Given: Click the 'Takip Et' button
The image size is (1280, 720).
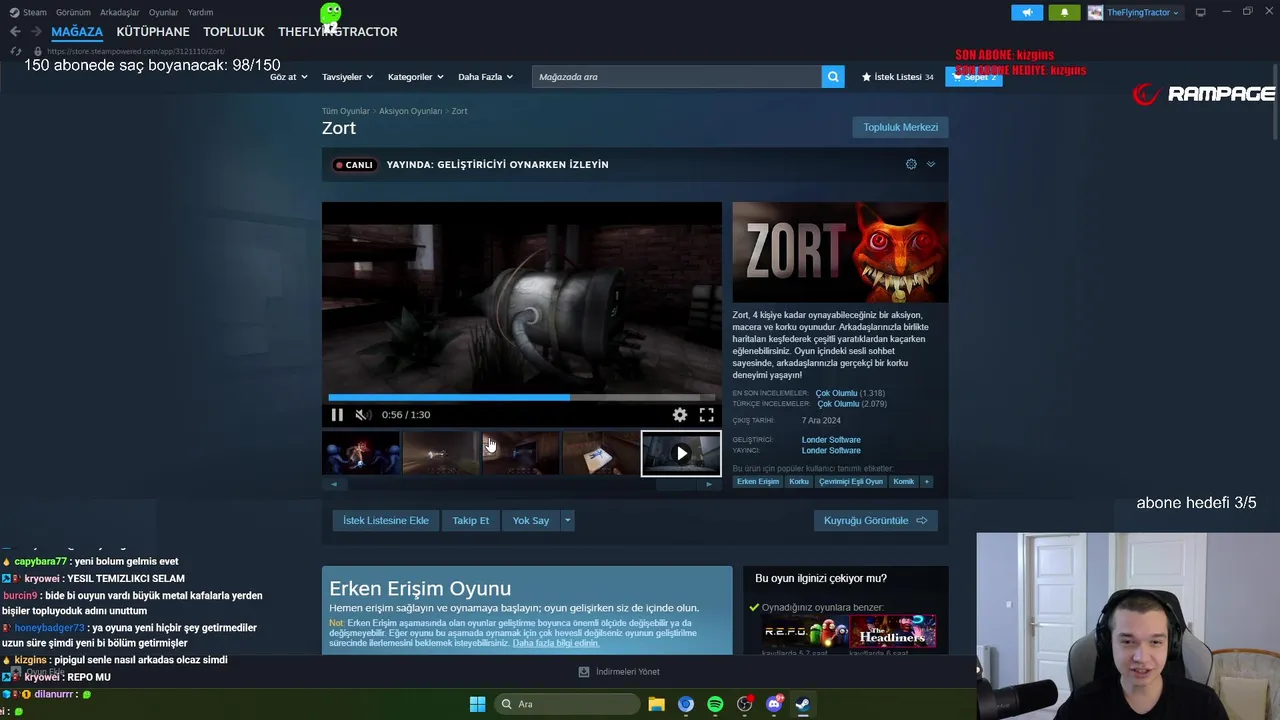Looking at the screenshot, I should [470, 520].
